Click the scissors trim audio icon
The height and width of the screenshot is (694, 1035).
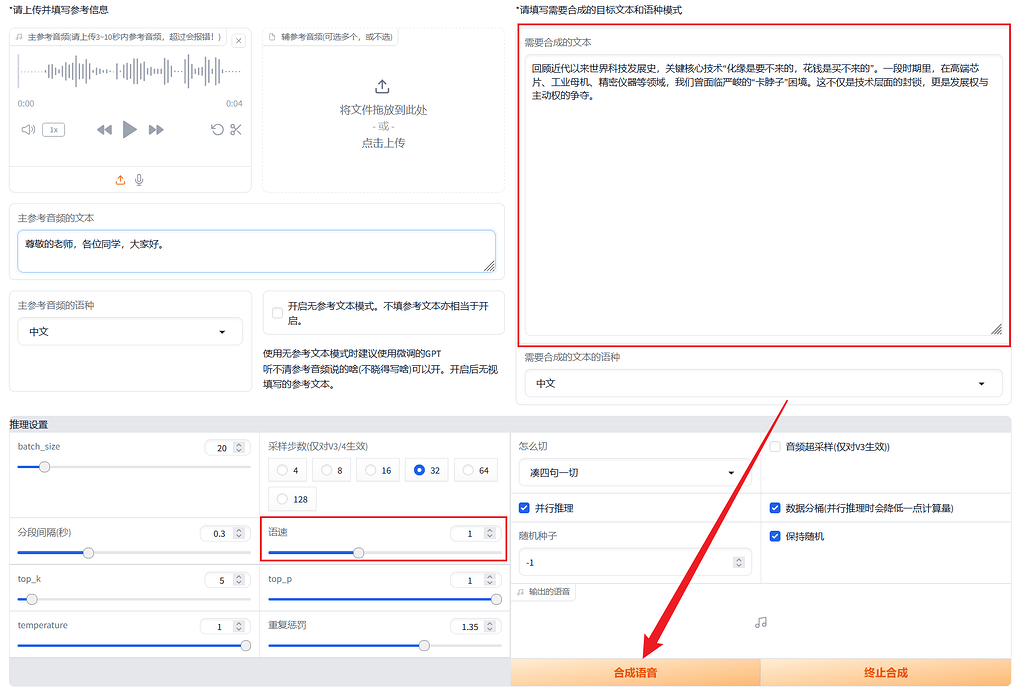click(236, 130)
